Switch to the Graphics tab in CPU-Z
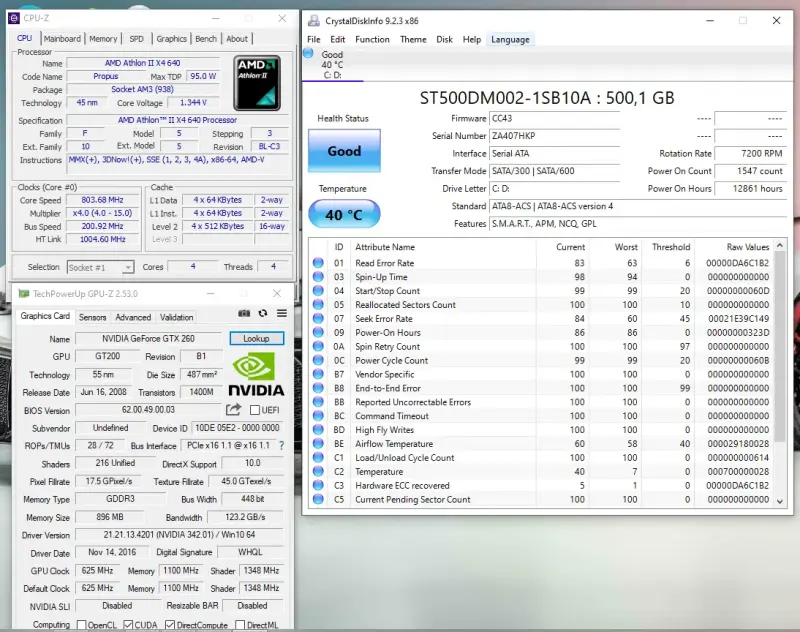 click(x=171, y=39)
